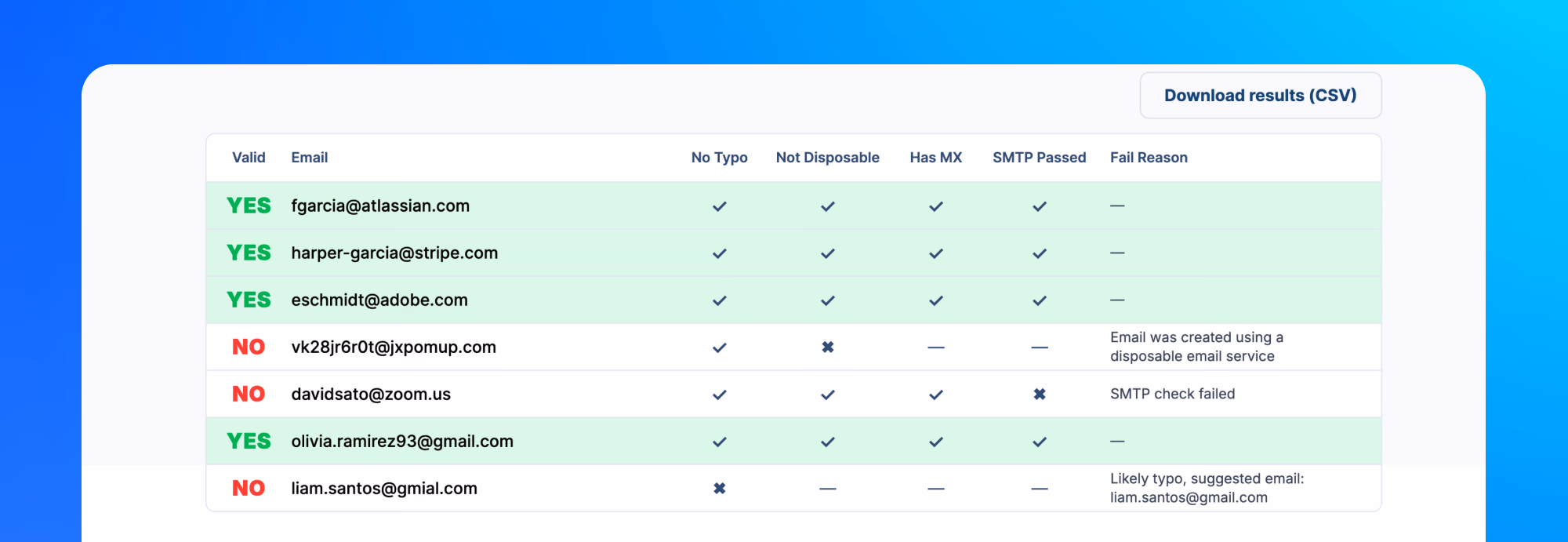The width and height of the screenshot is (1568, 542).
Task: Click YES status for fgarcia@atlassian.com
Action: (249, 206)
